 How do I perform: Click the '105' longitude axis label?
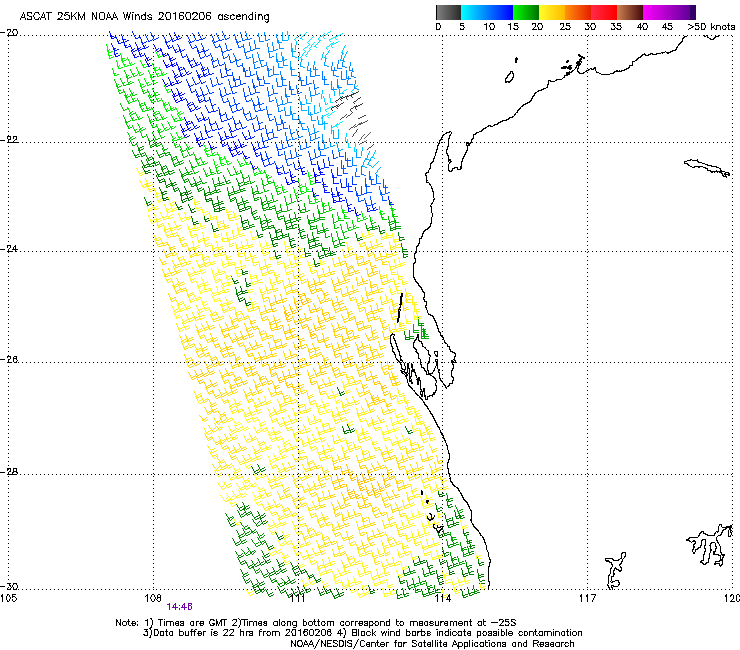pyautogui.click(x=8, y=599)
